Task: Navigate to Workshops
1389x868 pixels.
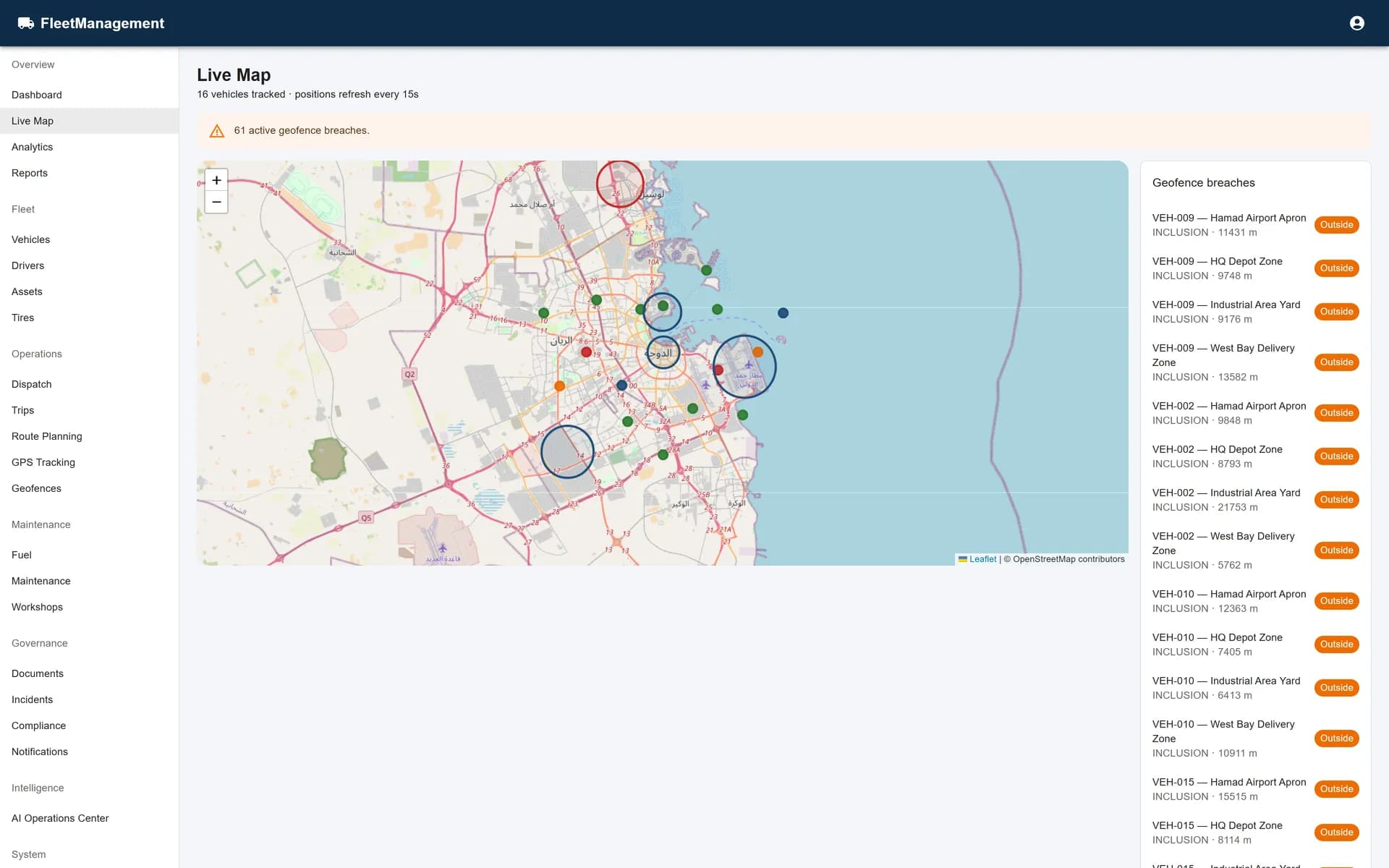Action: tap(89, 607)
